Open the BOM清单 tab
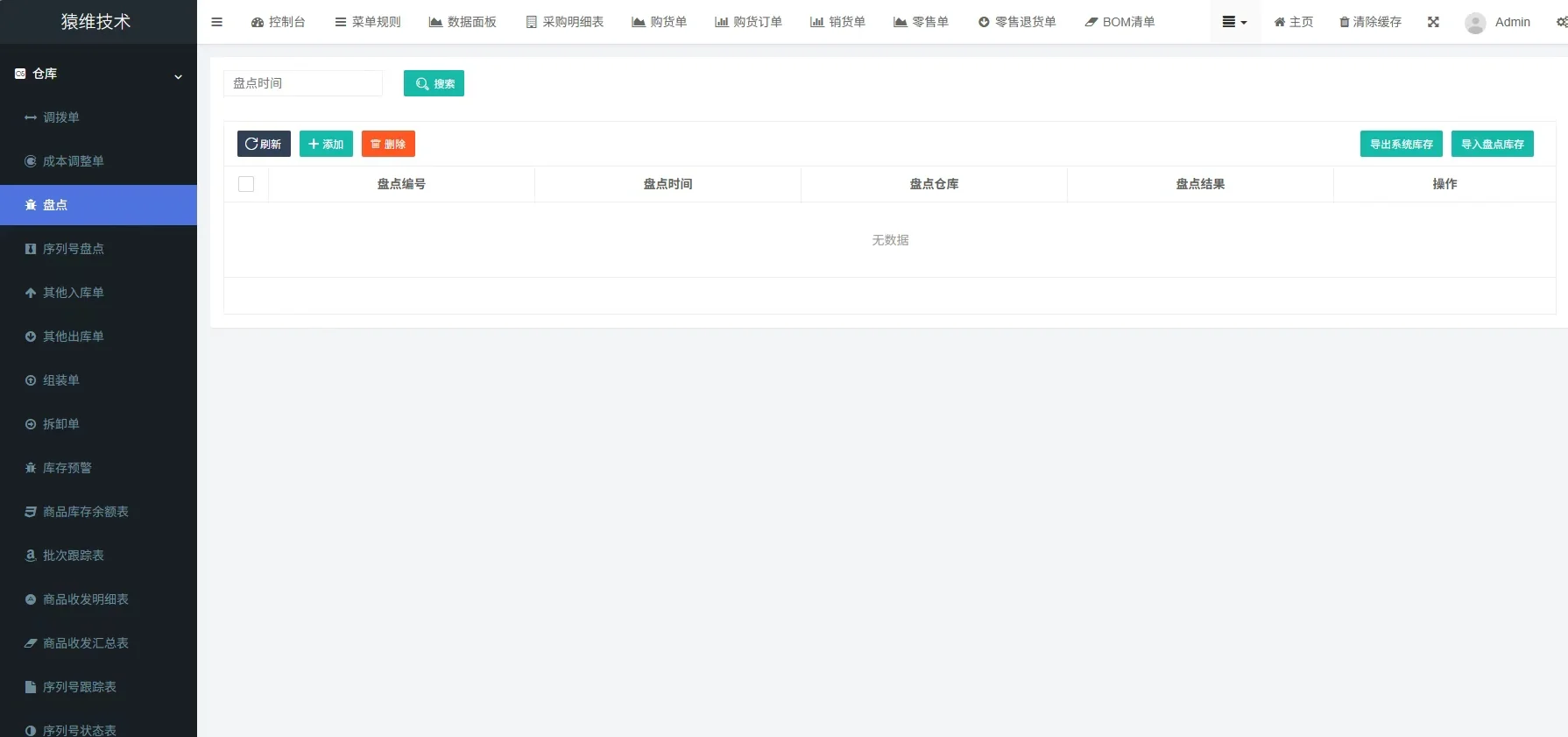This screenshot has width=1568, height=737. pos(1119,22)
